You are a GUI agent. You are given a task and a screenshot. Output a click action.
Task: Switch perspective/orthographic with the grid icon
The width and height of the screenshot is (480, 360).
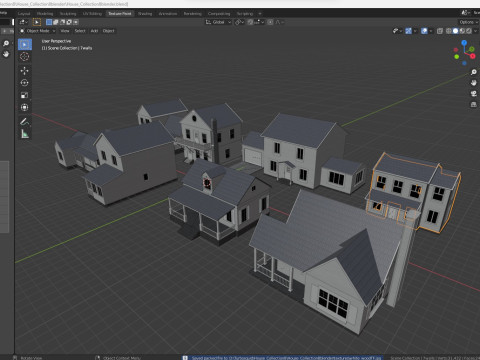click(x=474, y=104)
